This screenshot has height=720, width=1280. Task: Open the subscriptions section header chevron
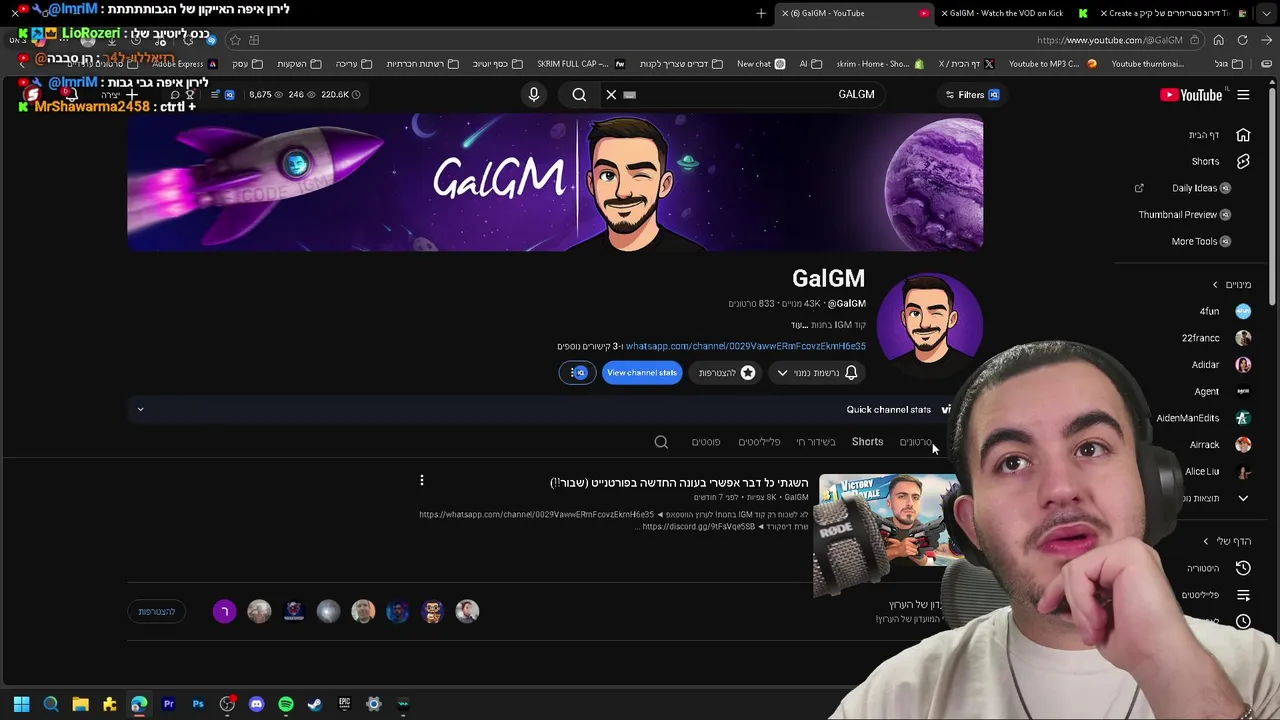pyautogui.click(x=1215, y=285)
